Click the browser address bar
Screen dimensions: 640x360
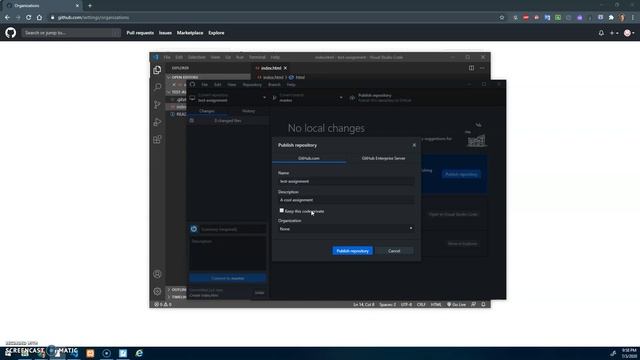(x=273, y=18)
